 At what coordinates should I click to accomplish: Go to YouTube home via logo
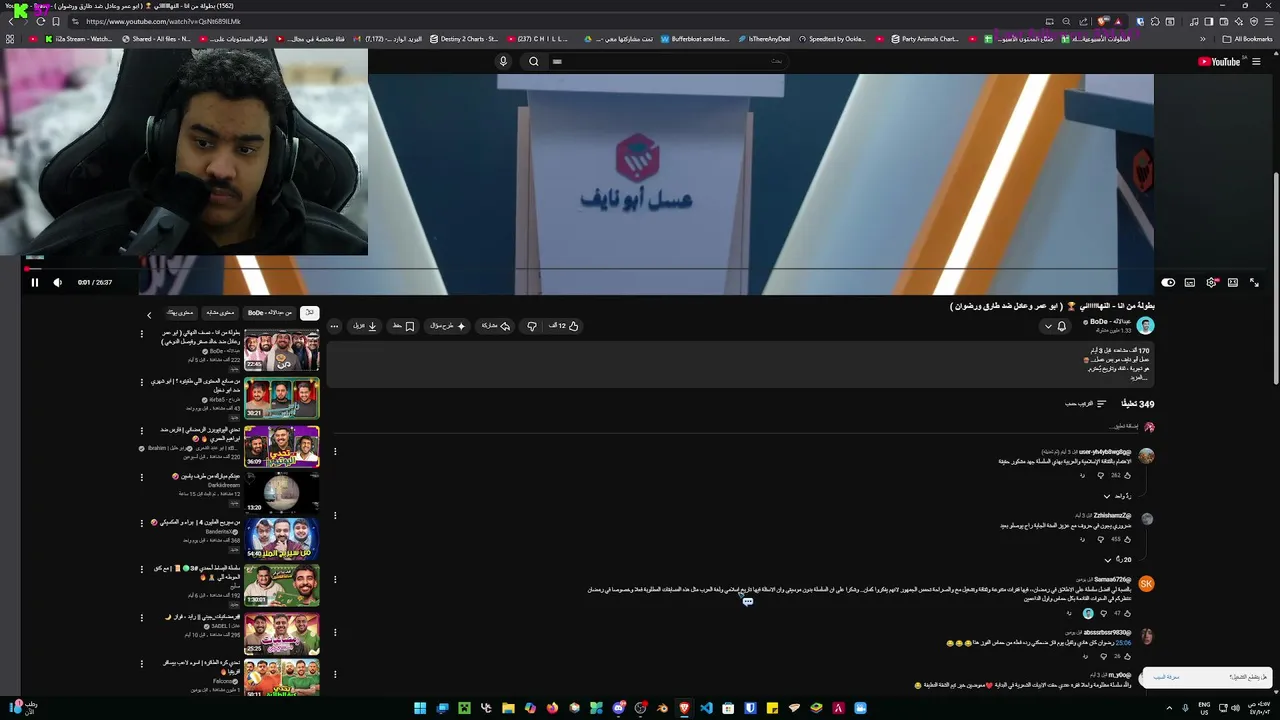click(1219, 62)
